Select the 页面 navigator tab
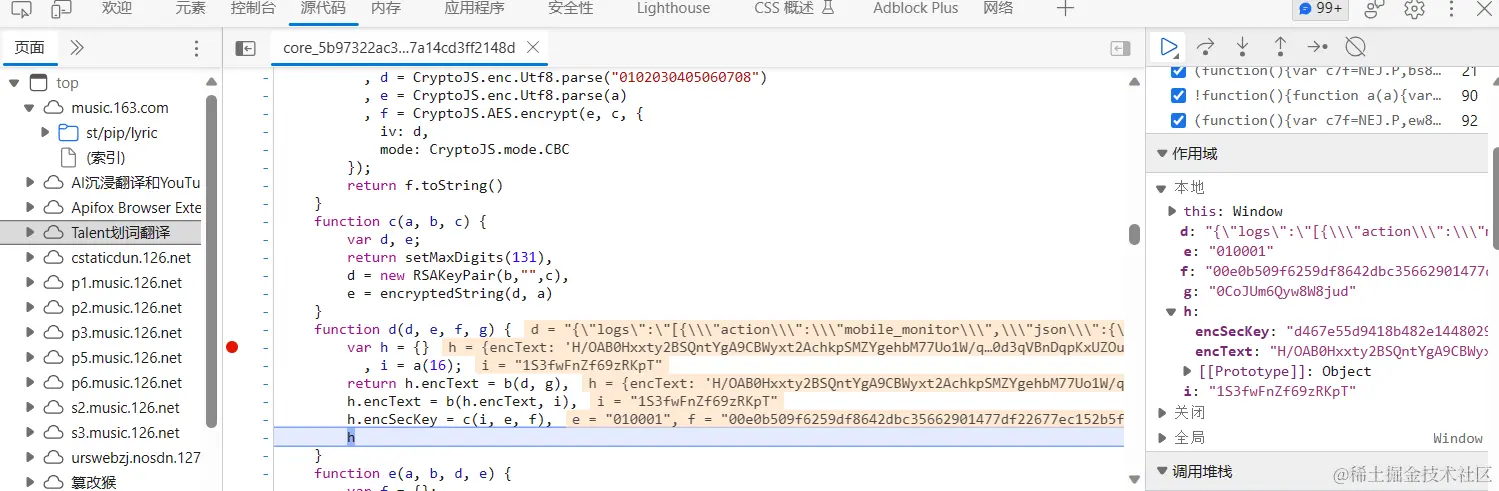 point(29,47)
